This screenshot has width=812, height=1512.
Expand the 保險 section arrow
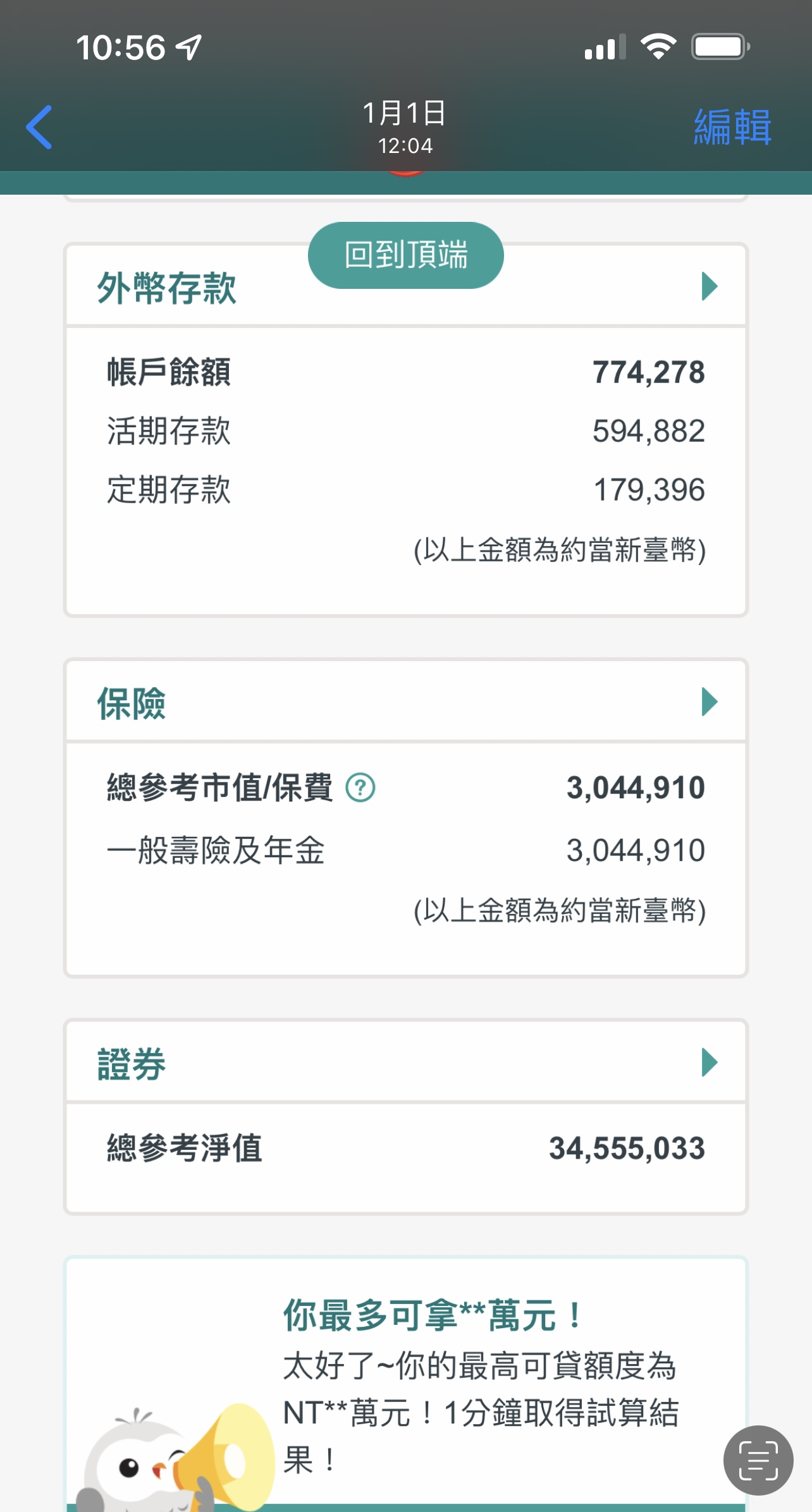pyautogui.click(x=710, y=702)
